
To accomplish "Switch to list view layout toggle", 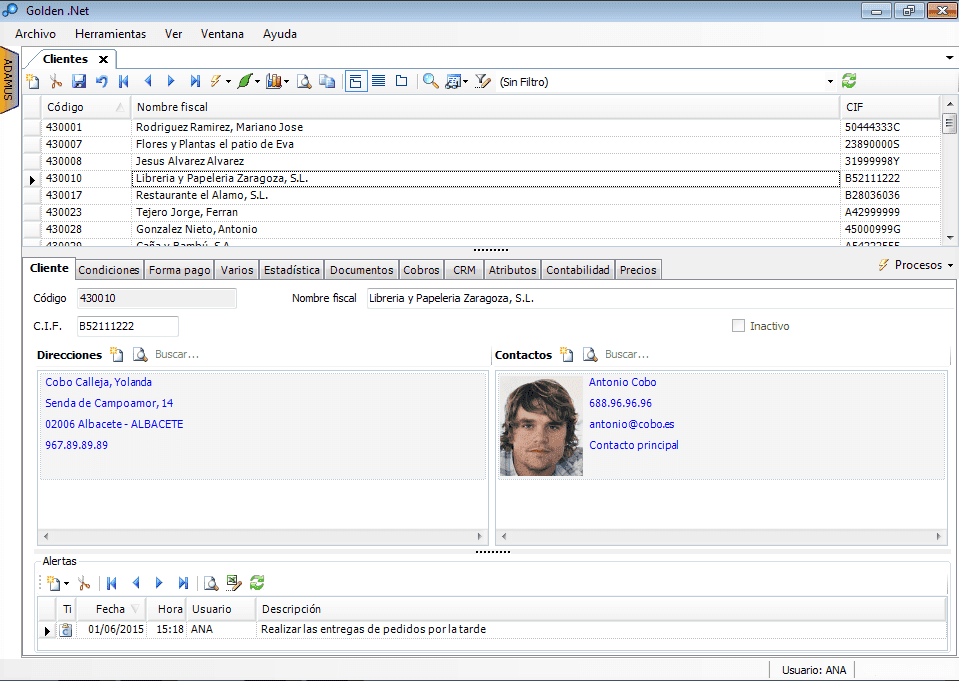I will (x=379, y=82).
